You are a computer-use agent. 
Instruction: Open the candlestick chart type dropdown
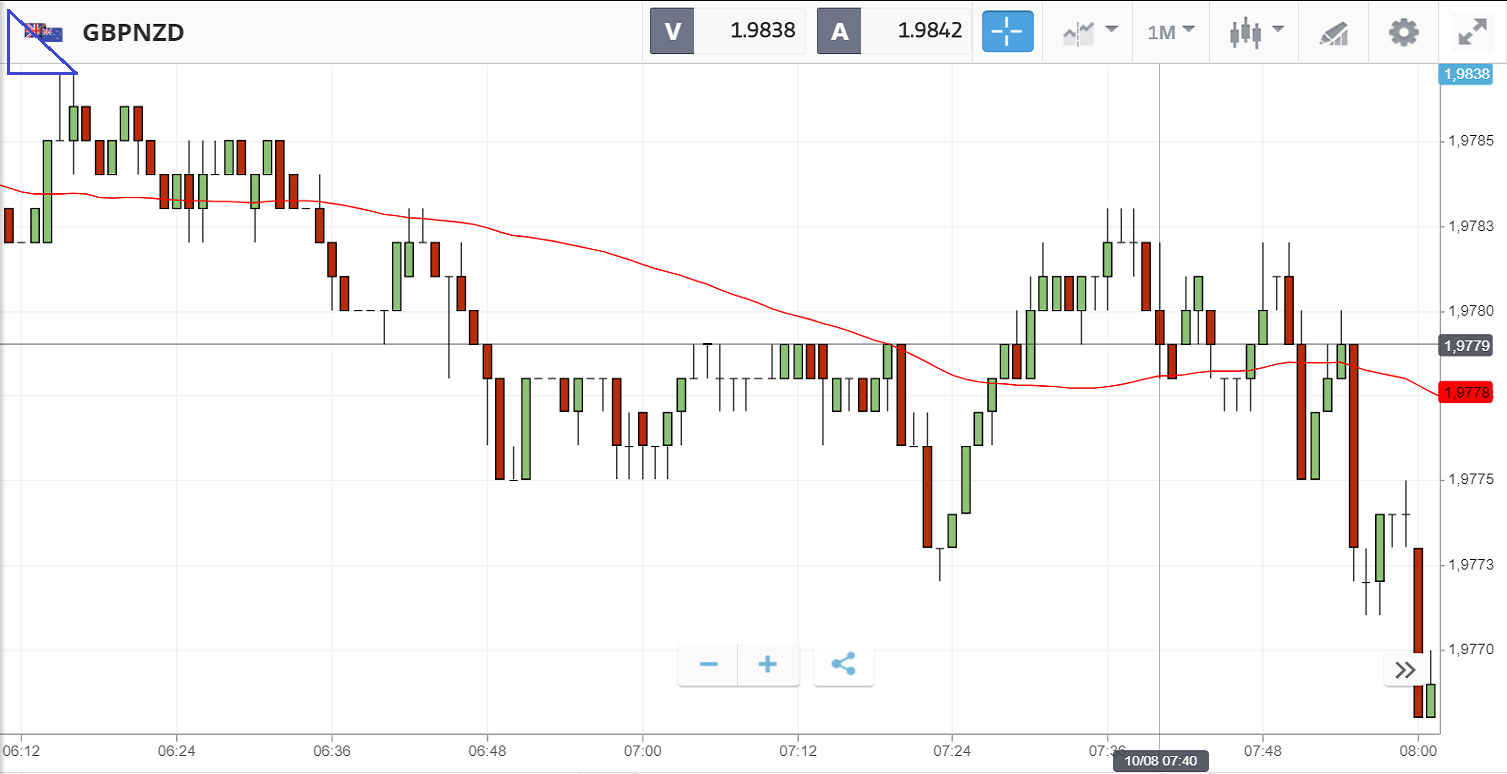click(x=1254, y=32)
